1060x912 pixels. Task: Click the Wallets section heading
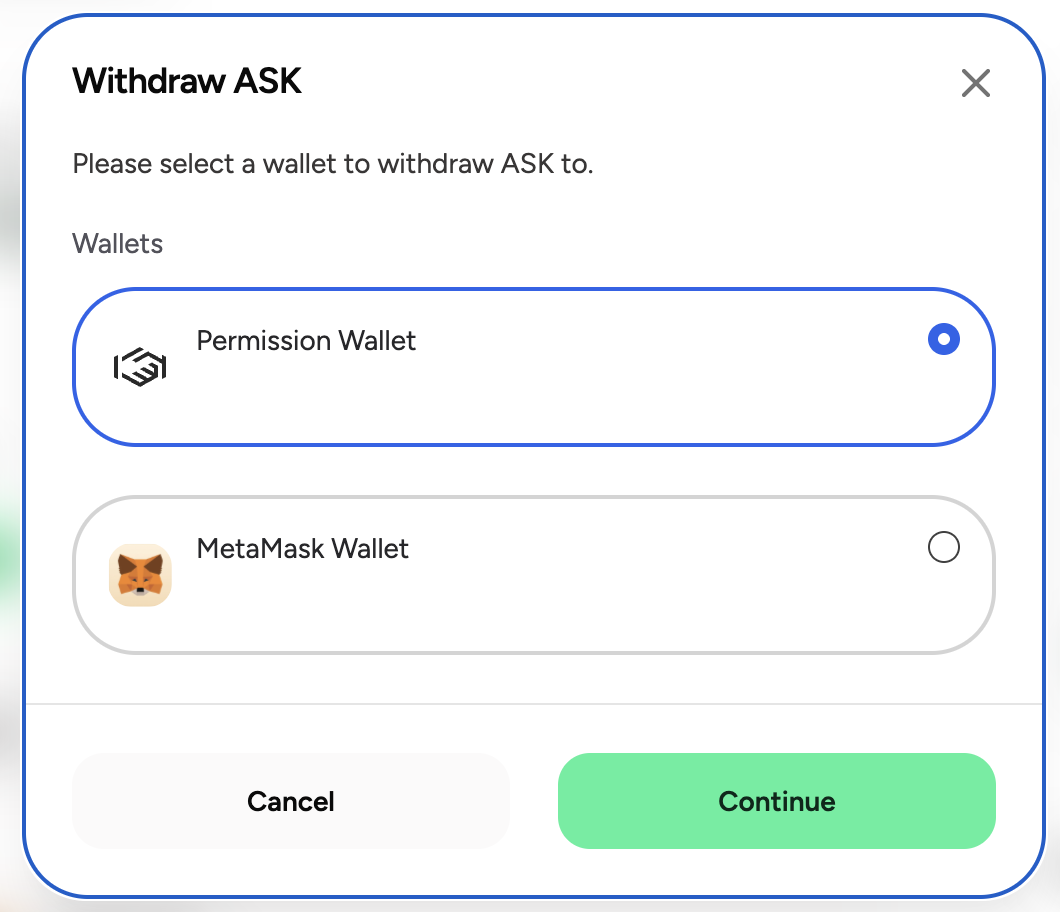point(118,243)
